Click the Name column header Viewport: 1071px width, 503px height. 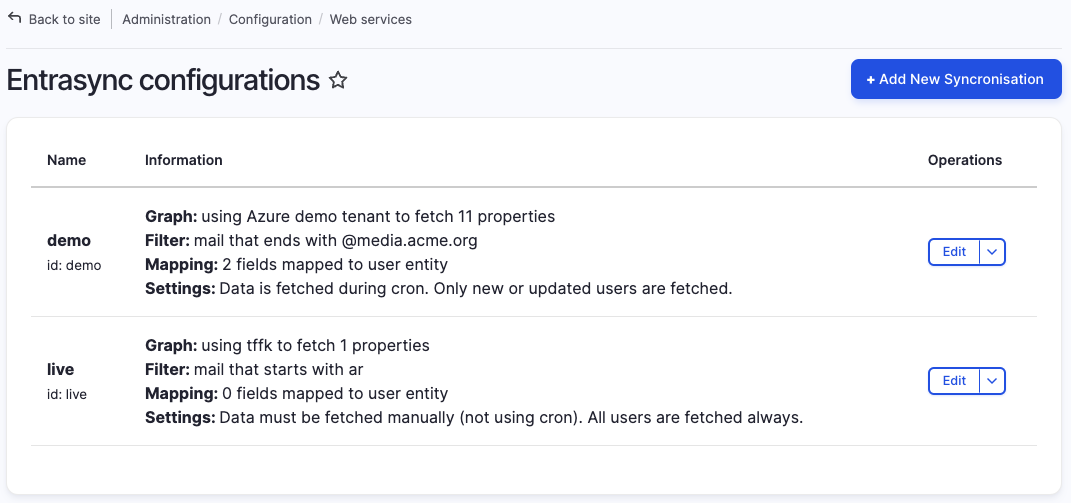pos(66,160)
